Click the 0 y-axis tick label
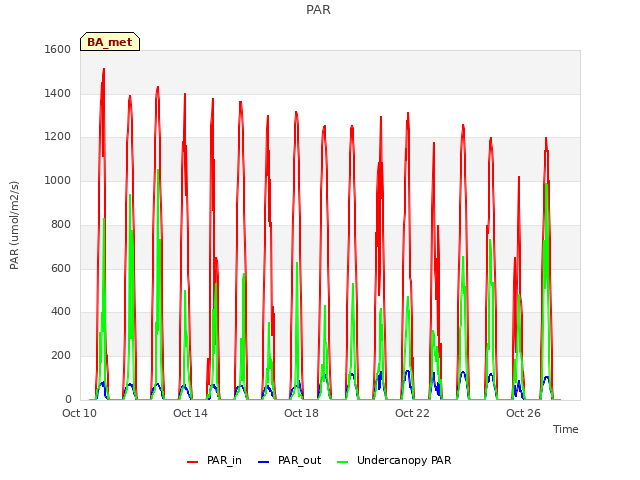Viewport: 640px width, 480px height. tap(68, 399)
